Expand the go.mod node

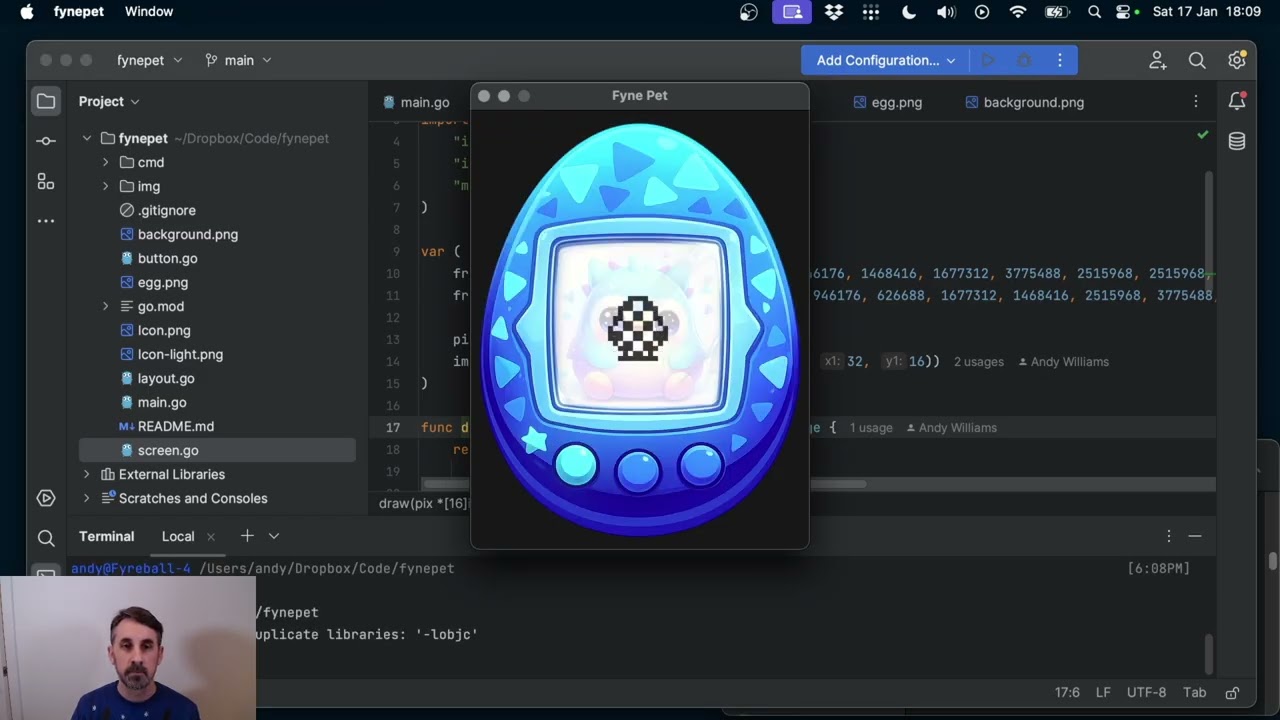[105, 306]
